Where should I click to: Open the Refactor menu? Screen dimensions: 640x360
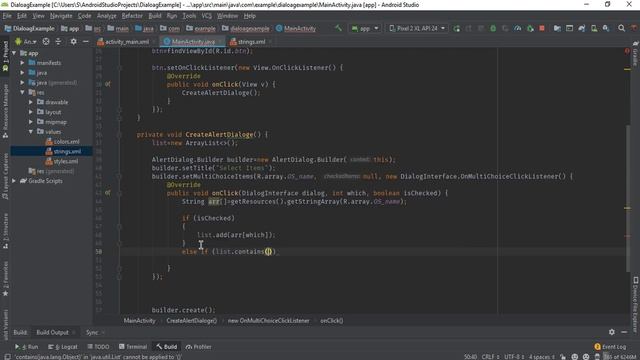pos(132,16)
